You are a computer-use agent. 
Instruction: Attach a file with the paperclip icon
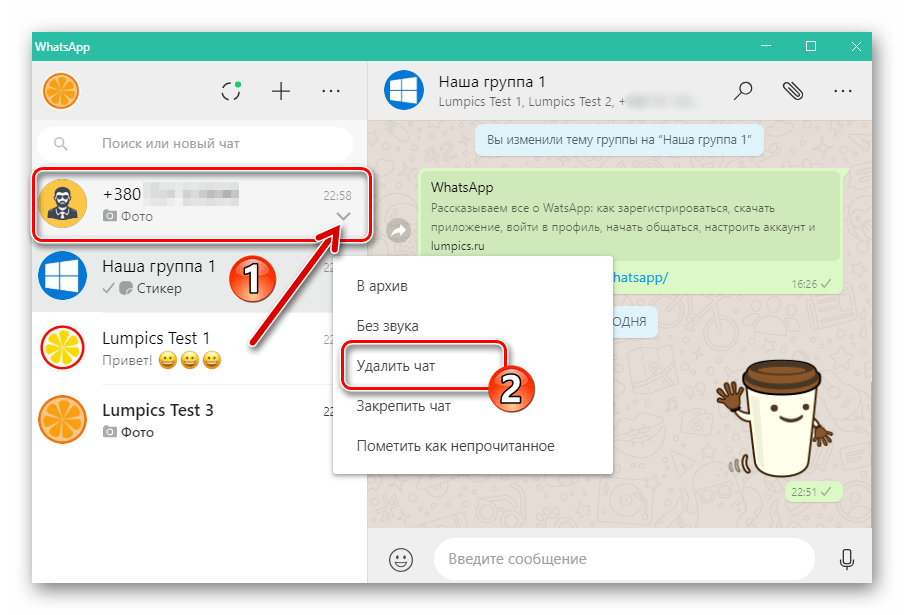click(793, 90)
